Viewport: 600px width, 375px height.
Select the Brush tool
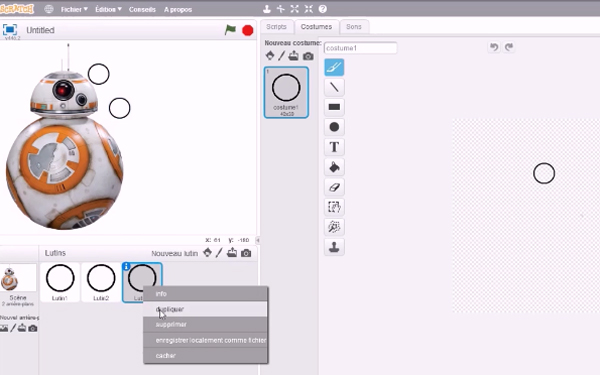(334, 67)
